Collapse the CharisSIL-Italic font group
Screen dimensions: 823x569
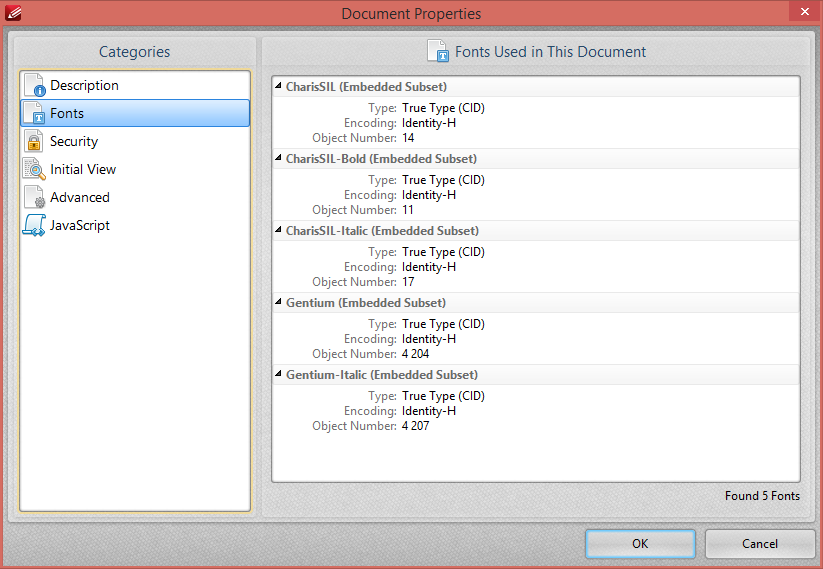coord(278,229)
